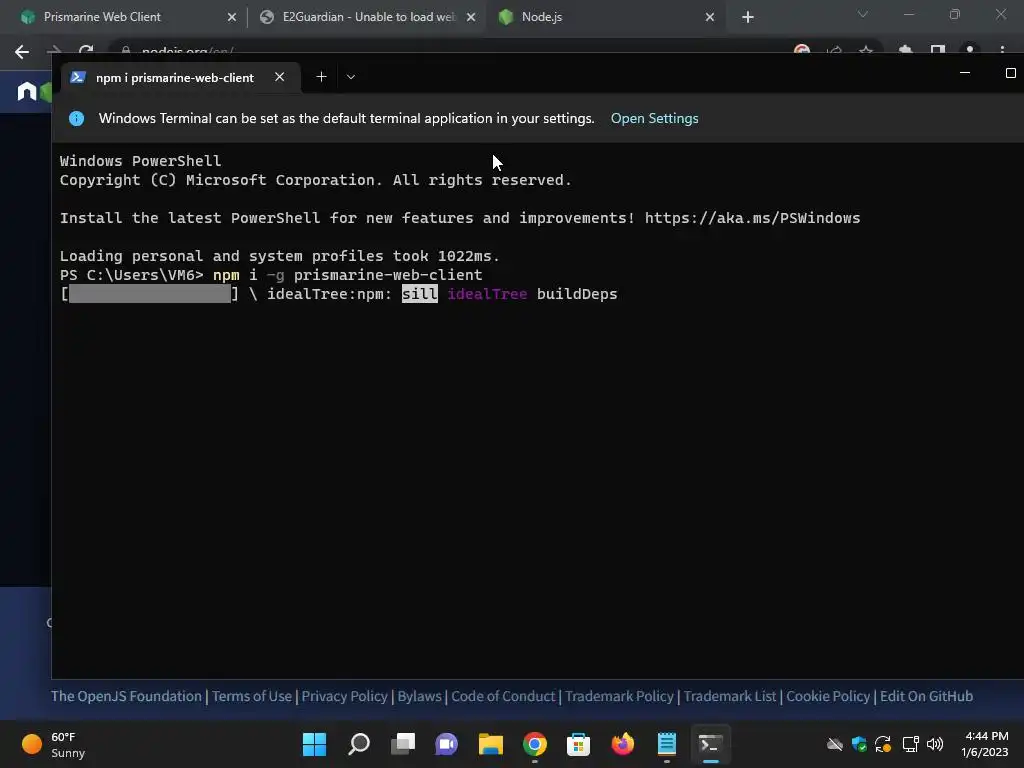Open the Privacy Policy footer link

coord(344,696)
